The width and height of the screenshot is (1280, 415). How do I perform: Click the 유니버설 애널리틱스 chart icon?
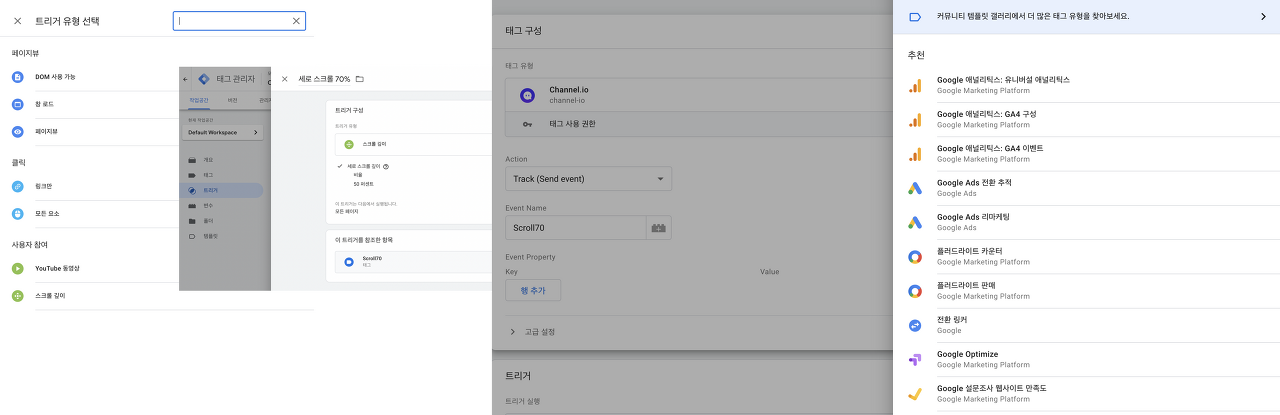914,85
